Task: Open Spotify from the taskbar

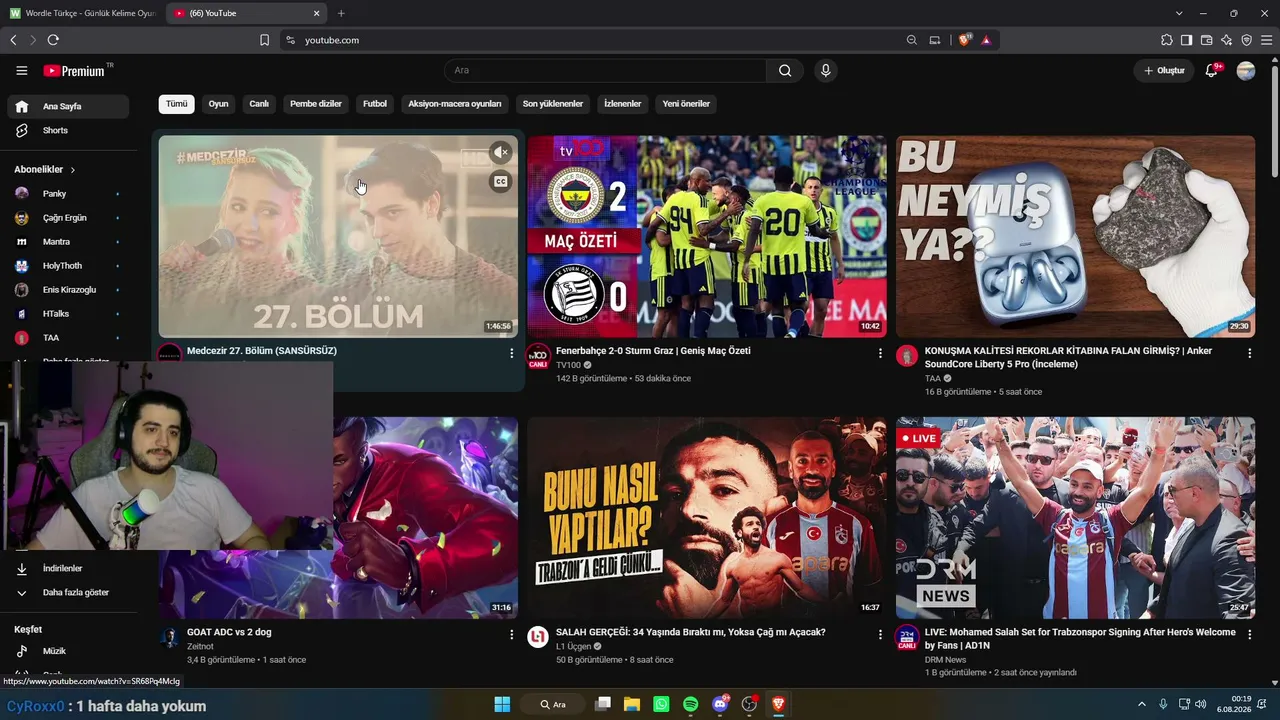Action: tap(690, 704)
